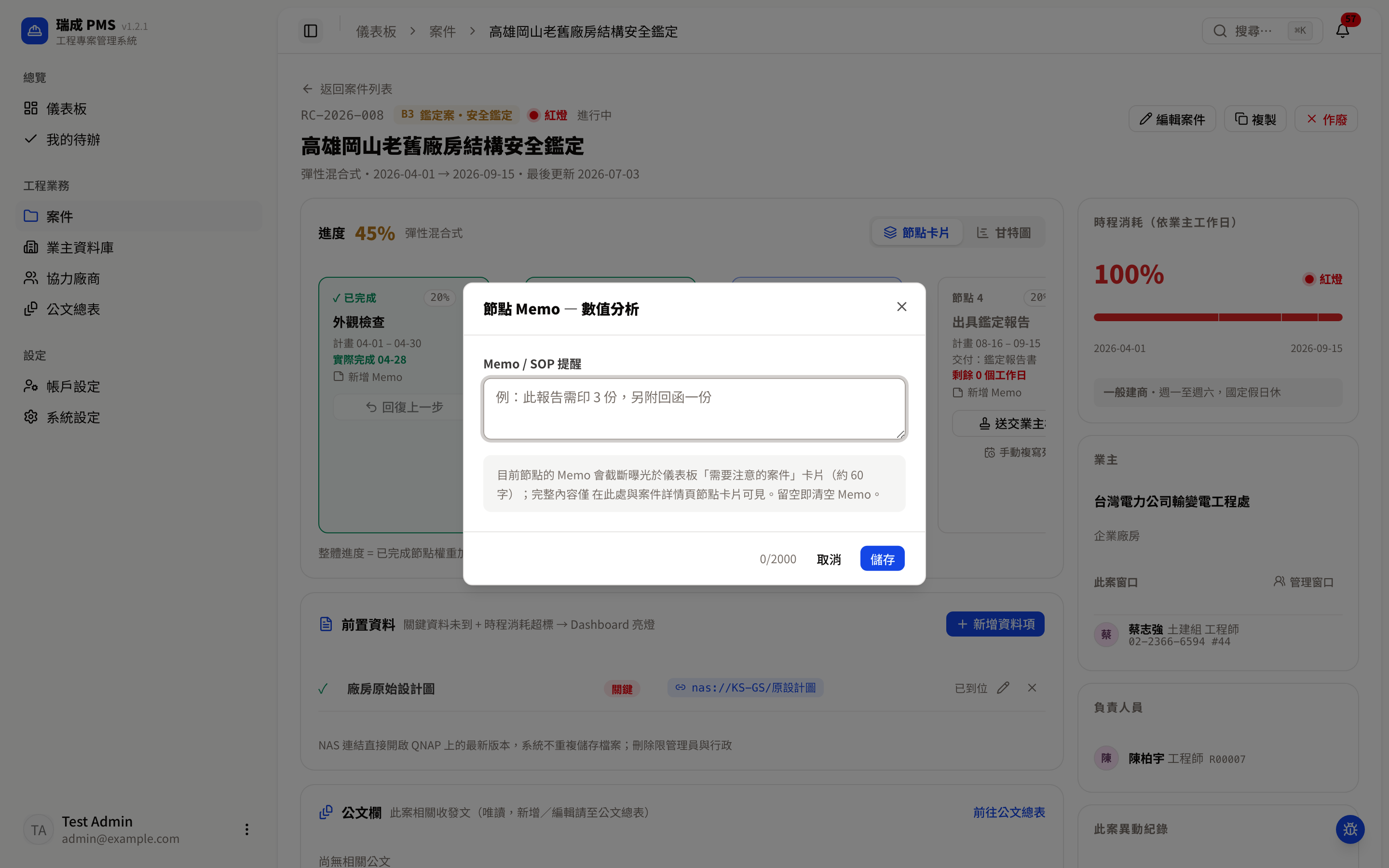Screen dimensions: 1389x868
Task: Click the 搜尋 search field
Action: 1262,31
